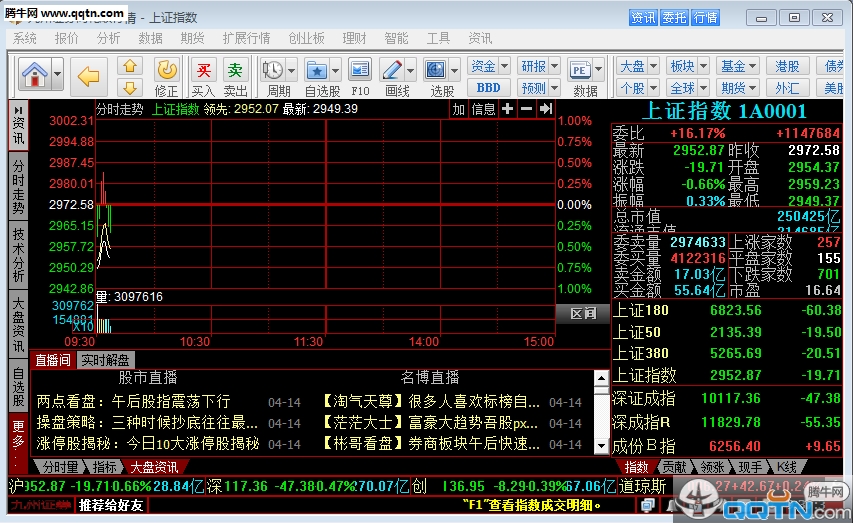Select the K线 tab in right panel
The height and width of the screenshot is (523, 853).
(787, 467)
